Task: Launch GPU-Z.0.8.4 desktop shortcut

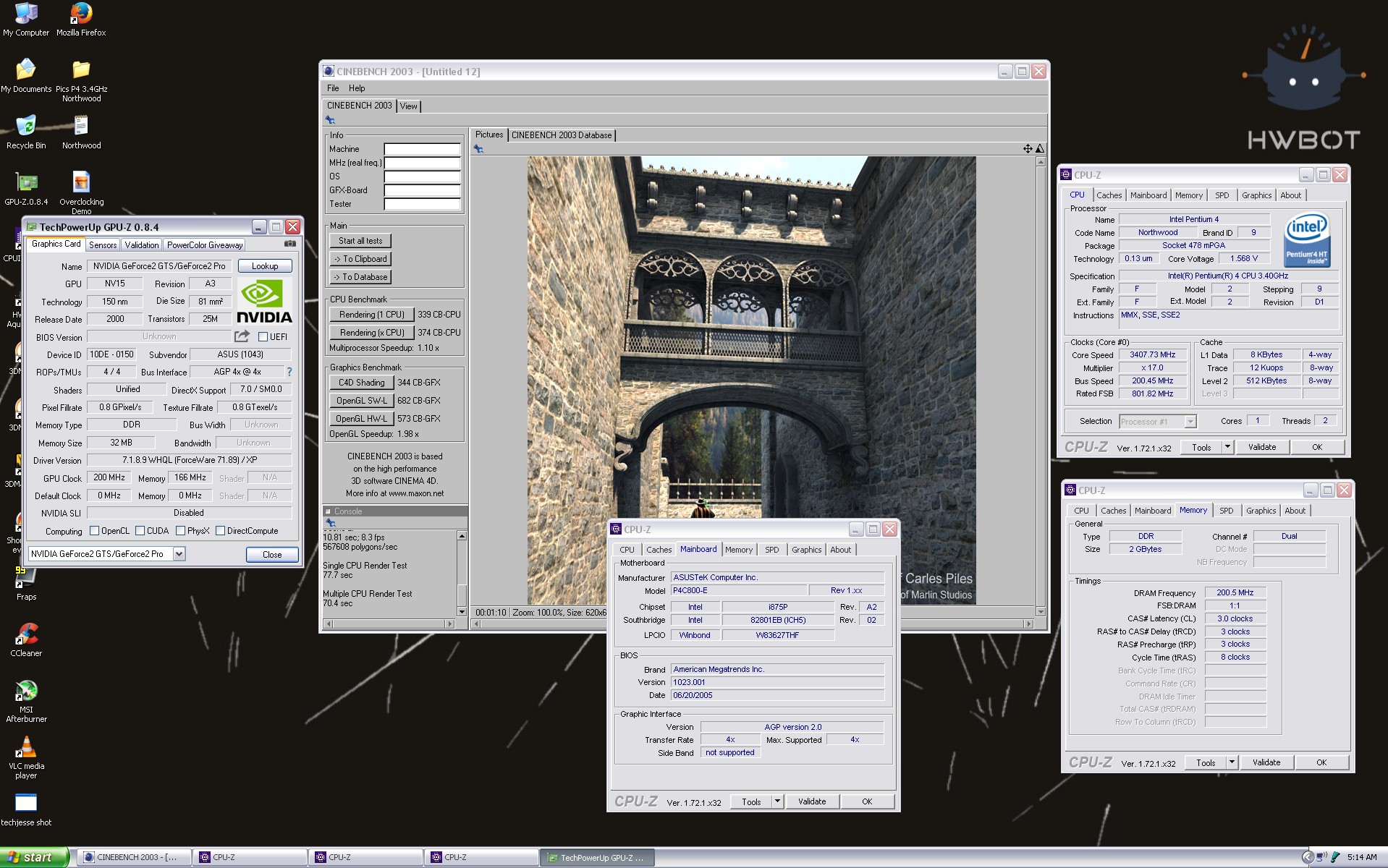Action: tap(26, 189)
